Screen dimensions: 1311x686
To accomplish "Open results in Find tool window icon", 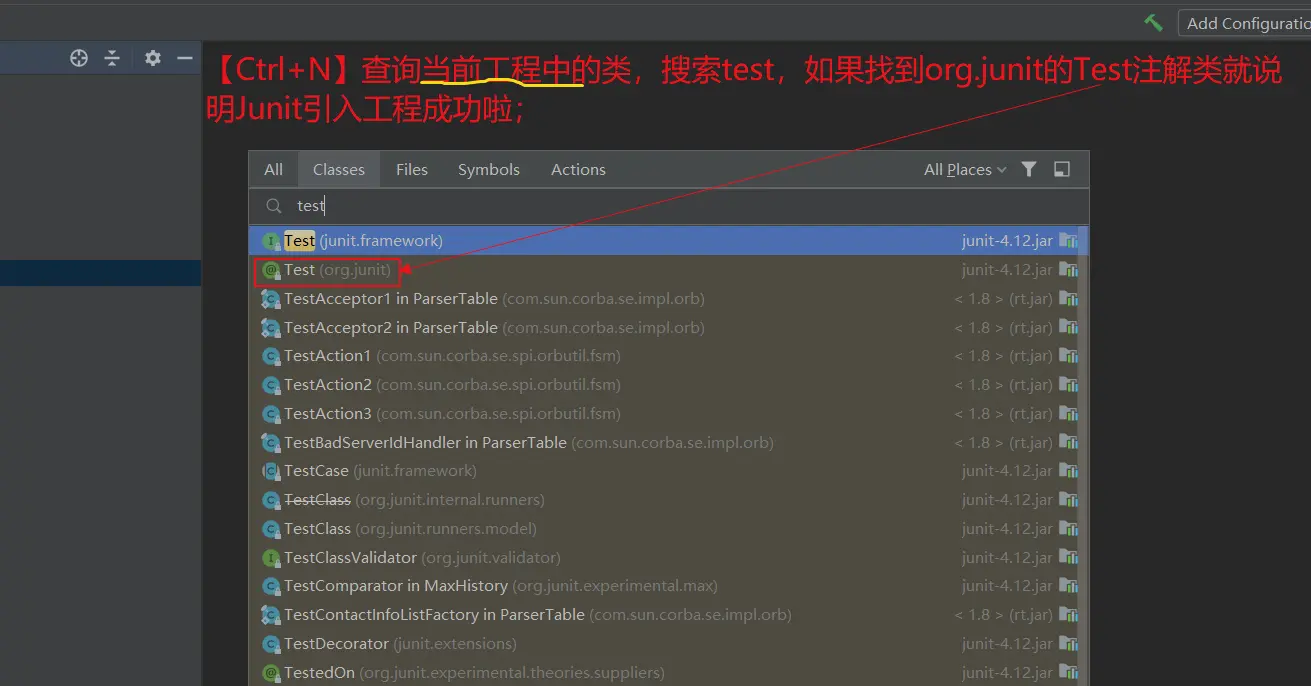I will point(1062,169).
